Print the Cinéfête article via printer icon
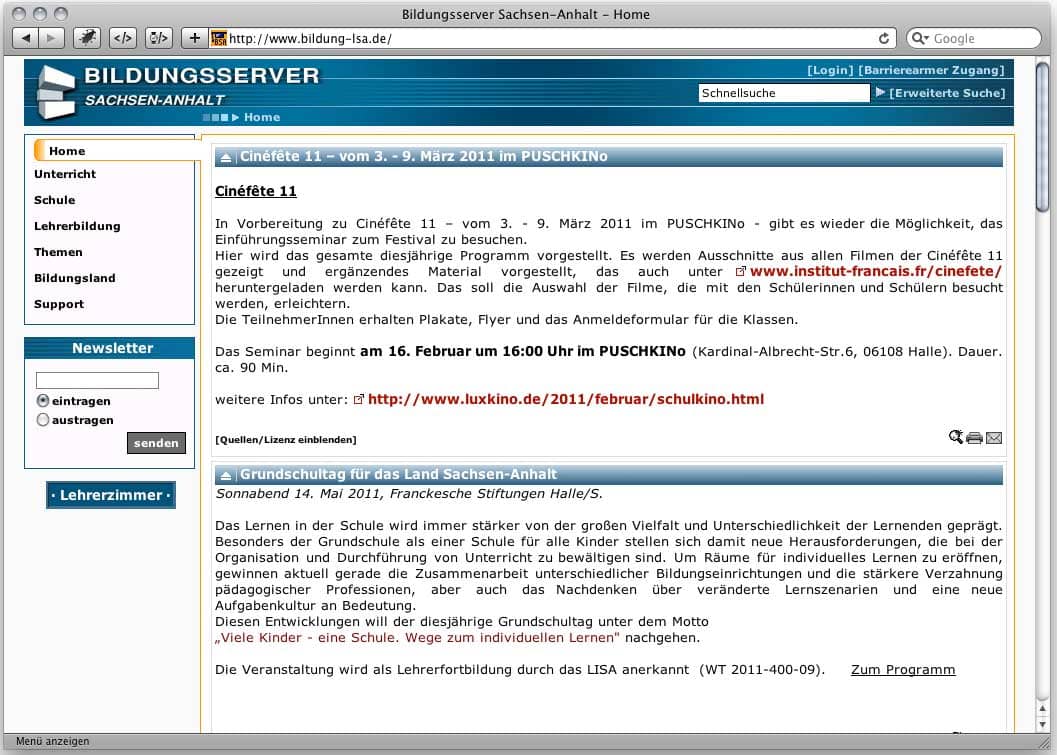The image size is (1057, 755). (974, 438)
